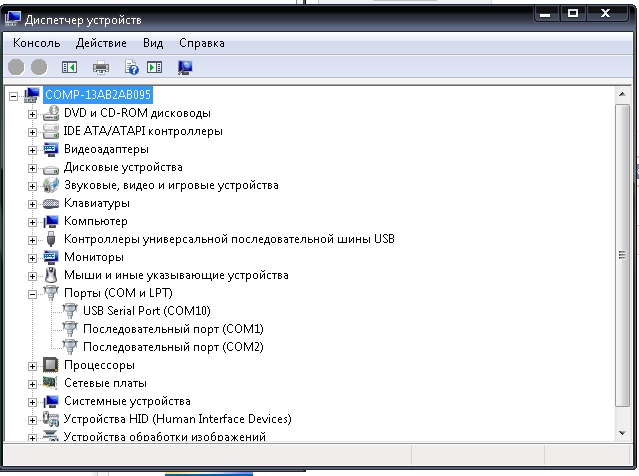Open the Справка menu
Viewport: 639px width, 476px height.
202,43
